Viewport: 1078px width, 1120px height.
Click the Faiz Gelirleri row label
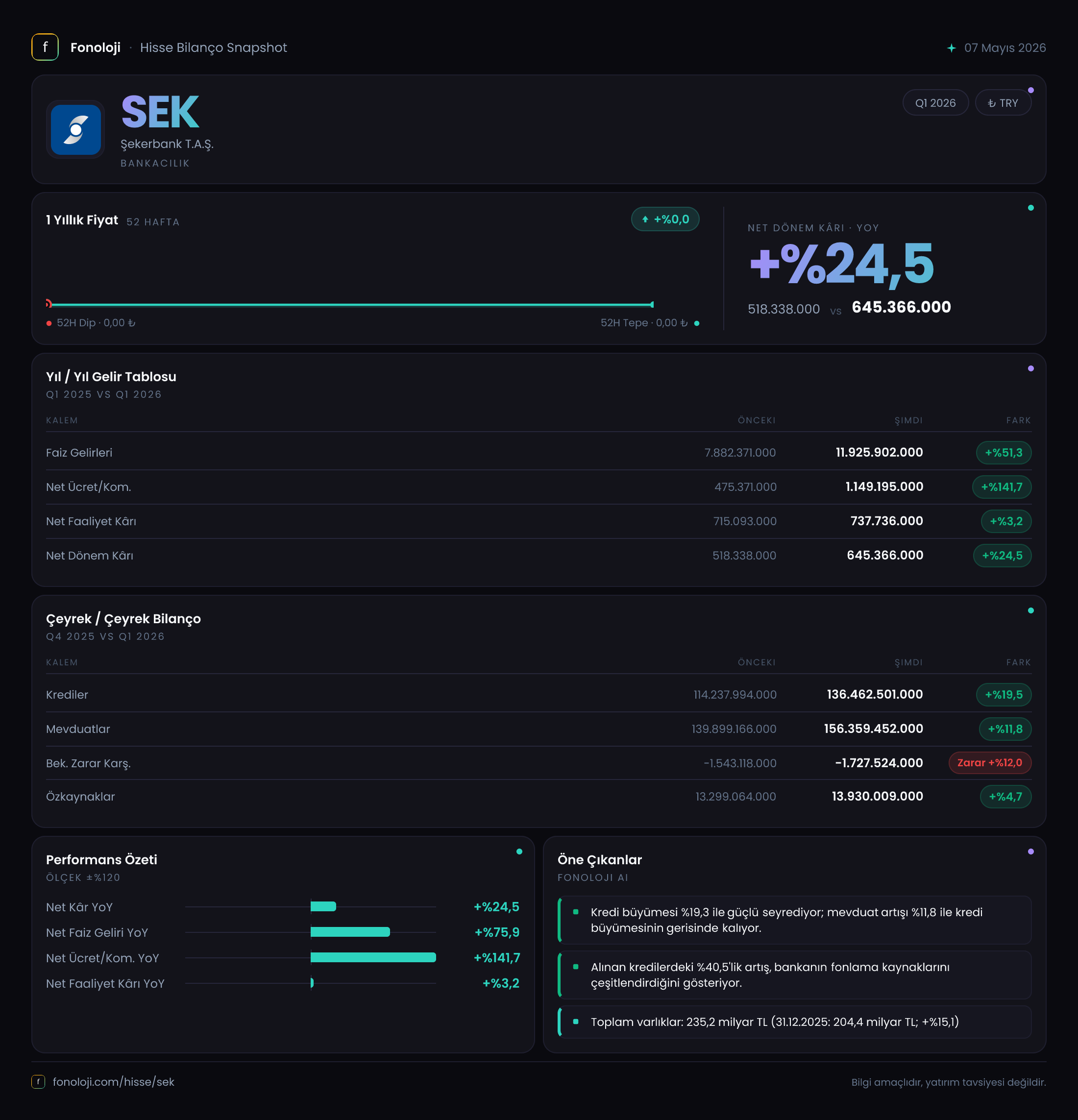[x=79, y=453]
